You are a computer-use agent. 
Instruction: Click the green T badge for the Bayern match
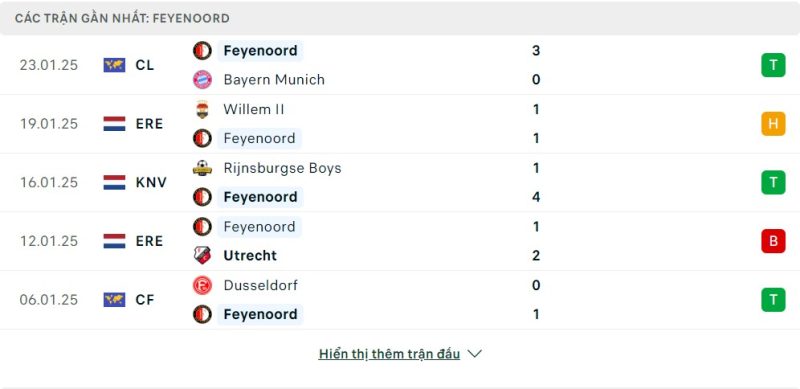click(x=773, y=65)
